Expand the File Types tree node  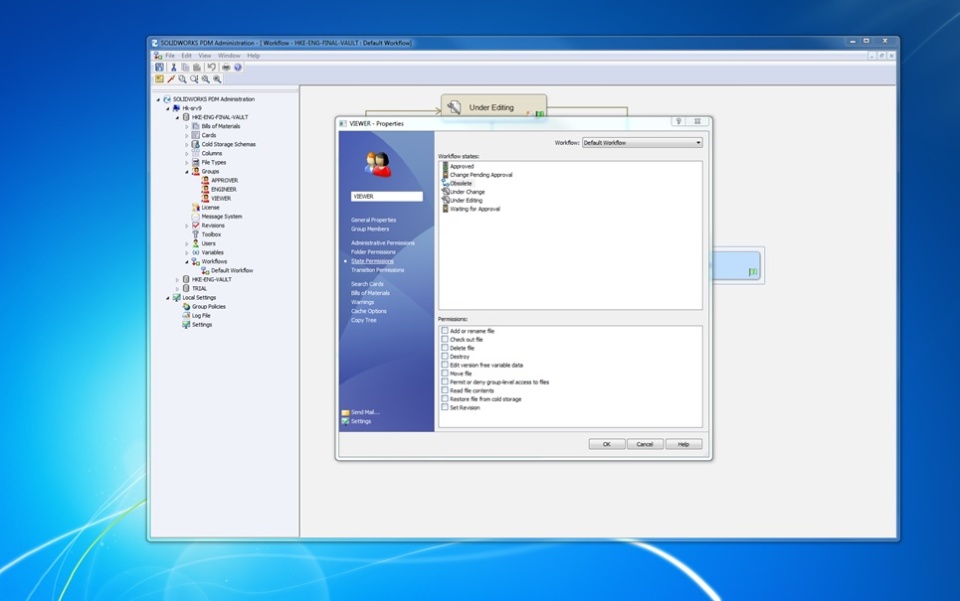[187, 163]
